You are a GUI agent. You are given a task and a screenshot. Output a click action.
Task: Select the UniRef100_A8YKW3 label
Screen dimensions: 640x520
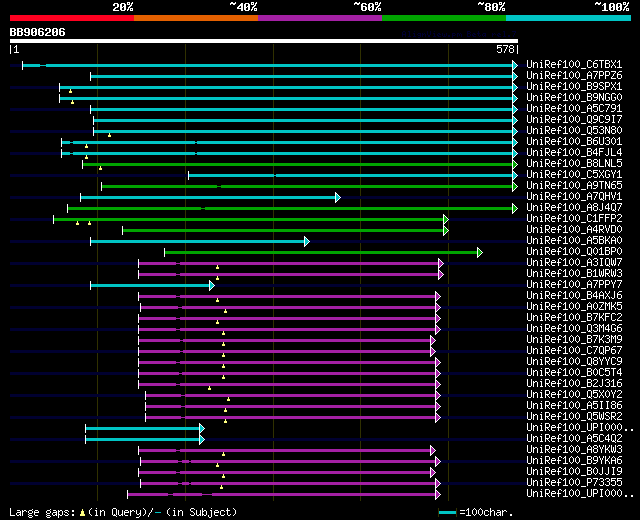click(x=574, y=450)
